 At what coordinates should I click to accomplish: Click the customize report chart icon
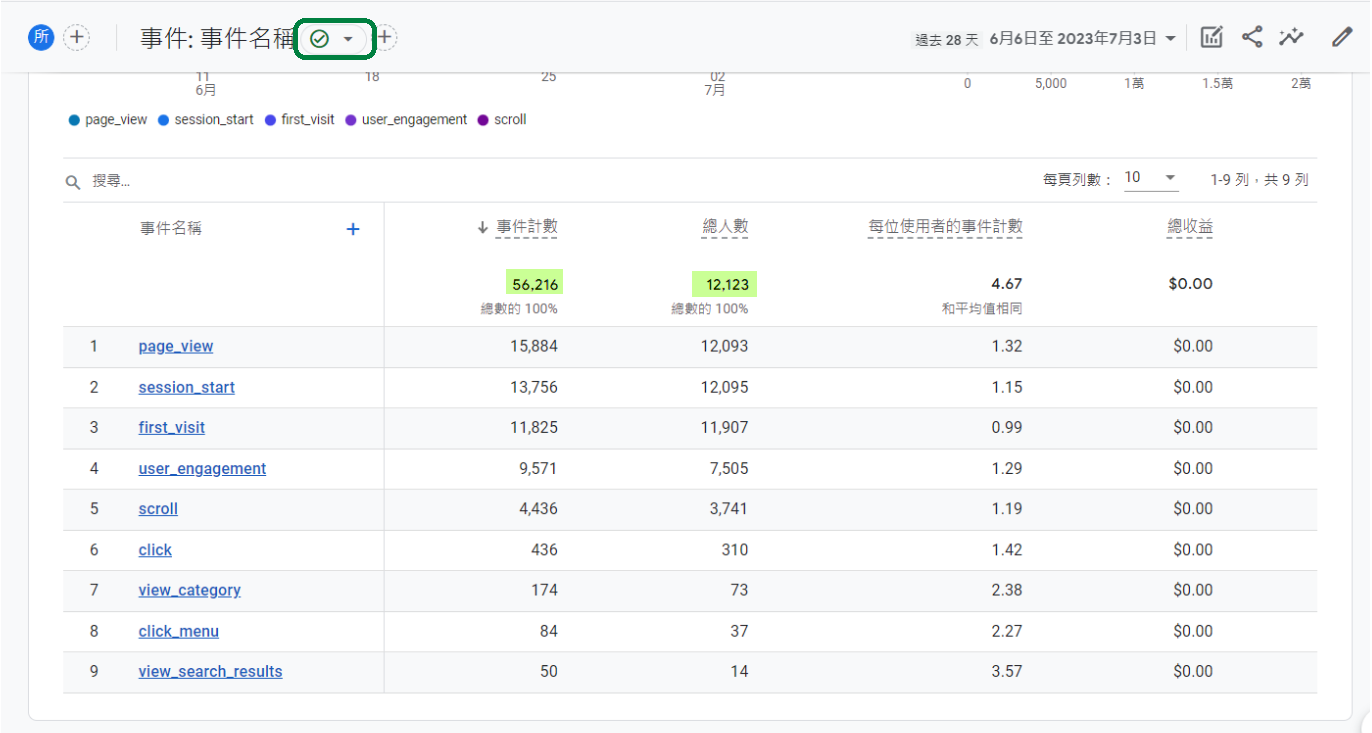1211,38
